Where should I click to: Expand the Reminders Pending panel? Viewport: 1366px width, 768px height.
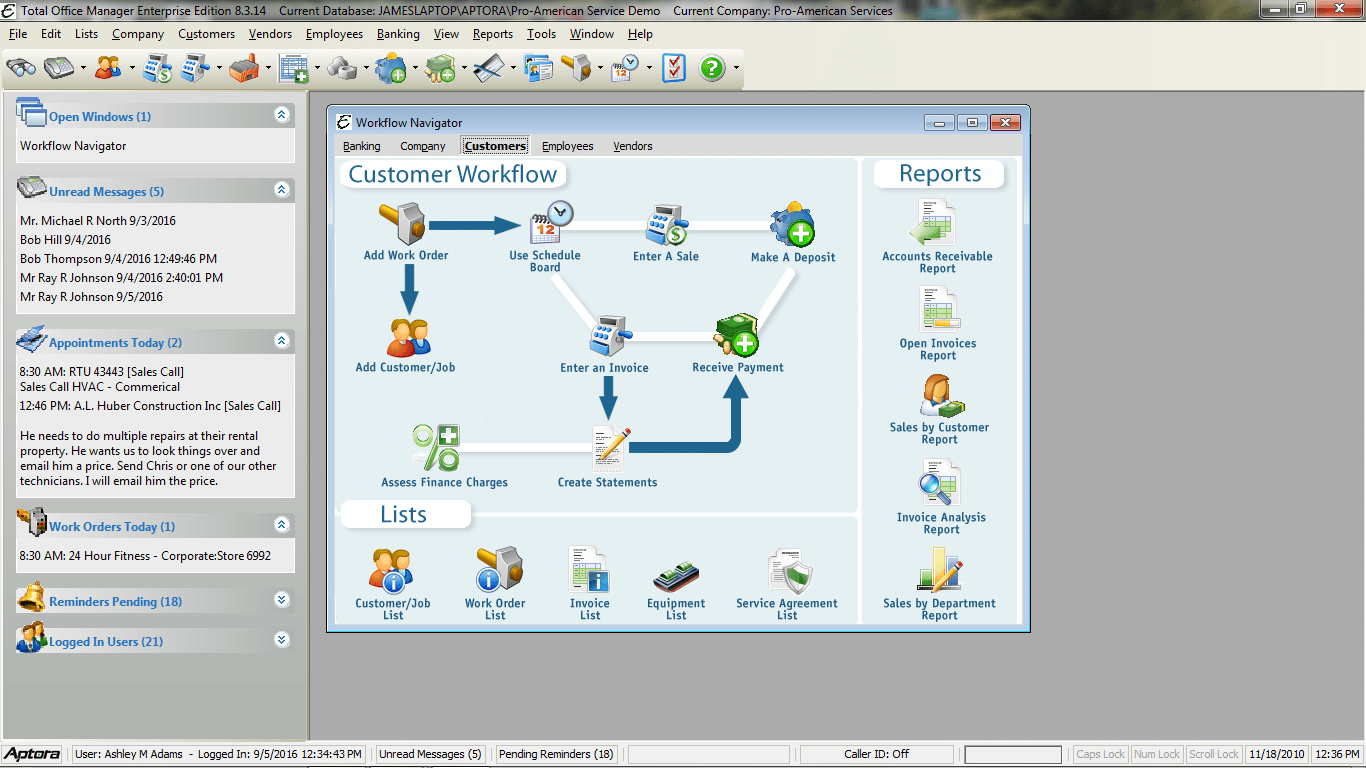tap(281, 600)
